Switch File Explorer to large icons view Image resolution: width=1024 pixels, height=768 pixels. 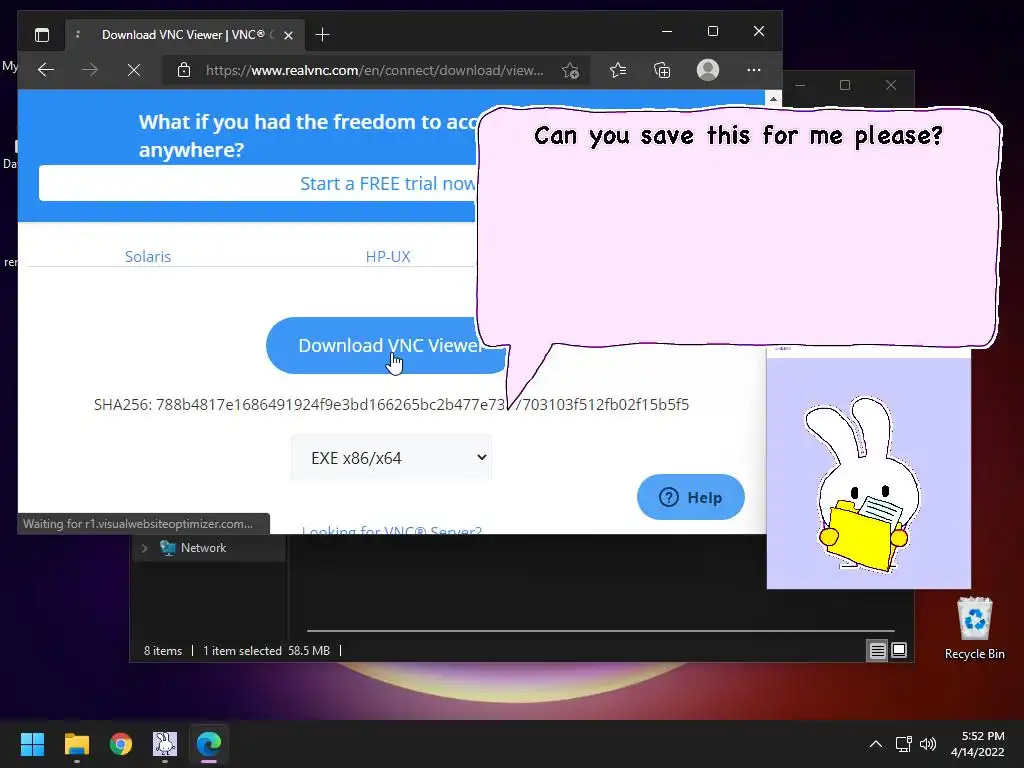pos(899,650)
